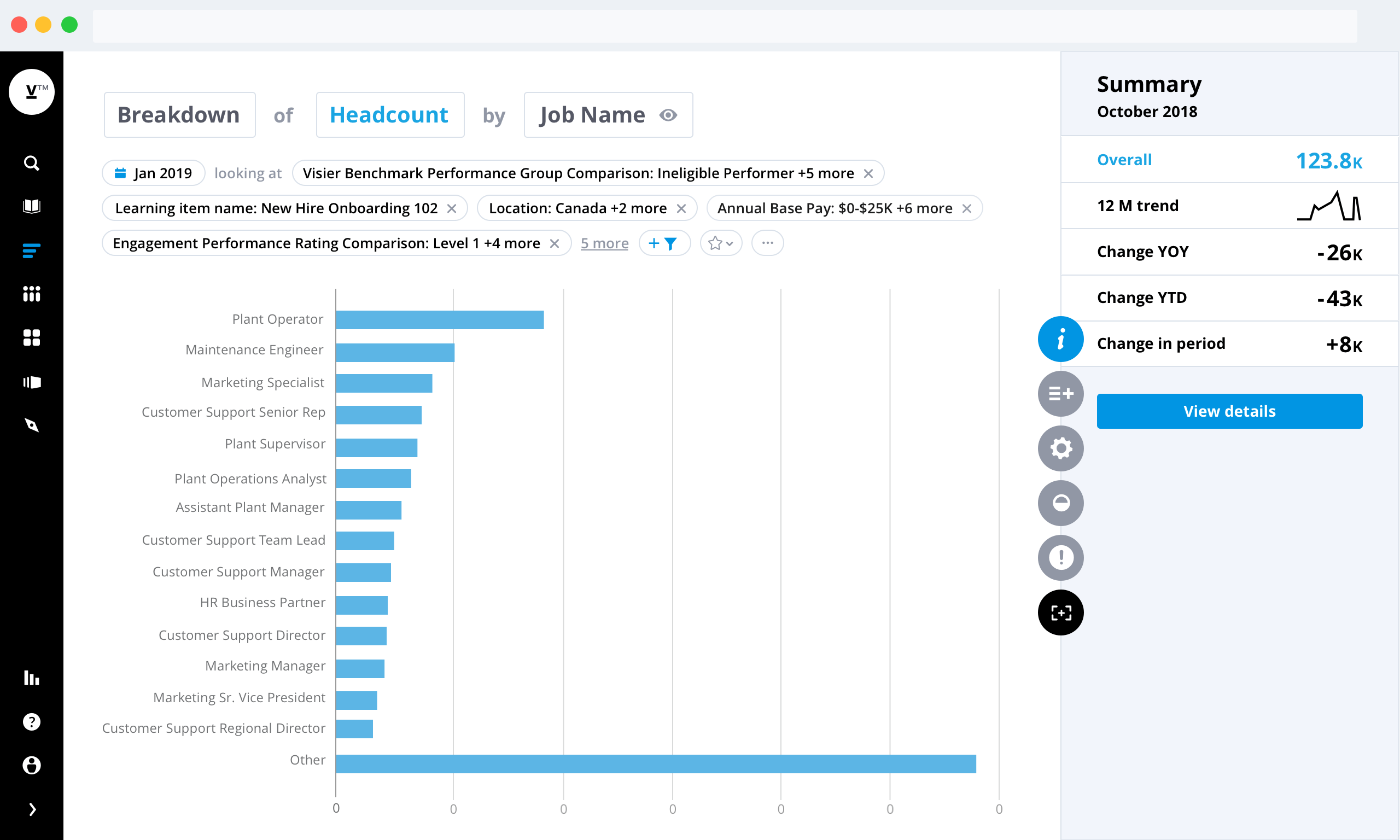Click the 12 M trend sparkline
The image size is (1400, 840).
(x=1329, y=206)
